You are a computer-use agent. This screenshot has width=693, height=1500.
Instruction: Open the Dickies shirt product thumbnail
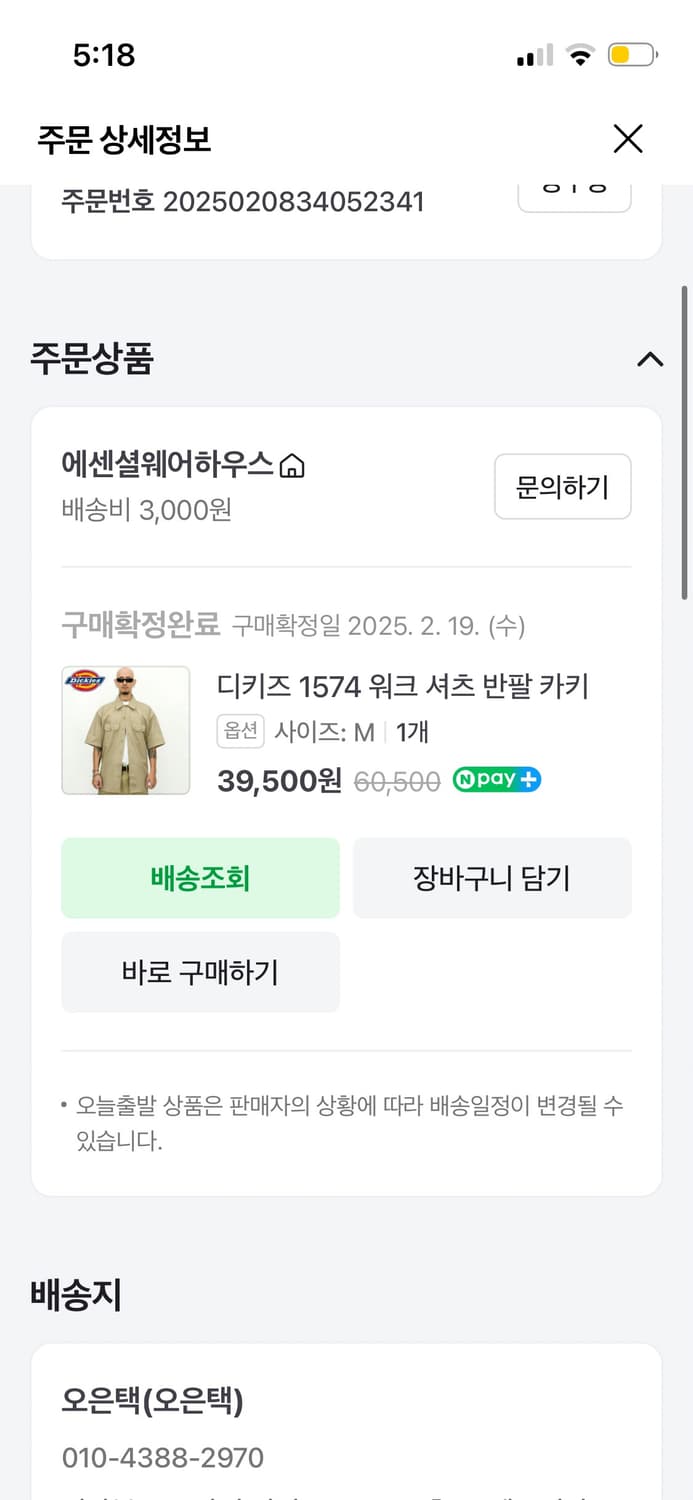(x=126, y=729)
